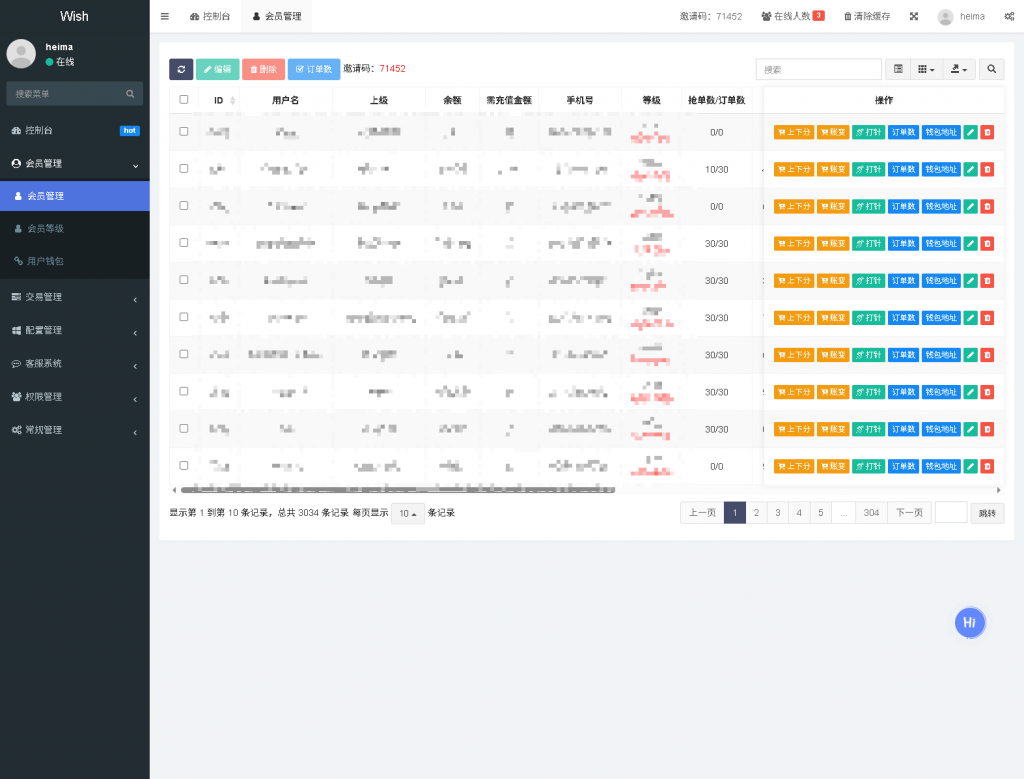Image resolution: width=1024 pixels, height=779 pixels.
Task: Toggle the table card view icon
Action: pos(898,69)
